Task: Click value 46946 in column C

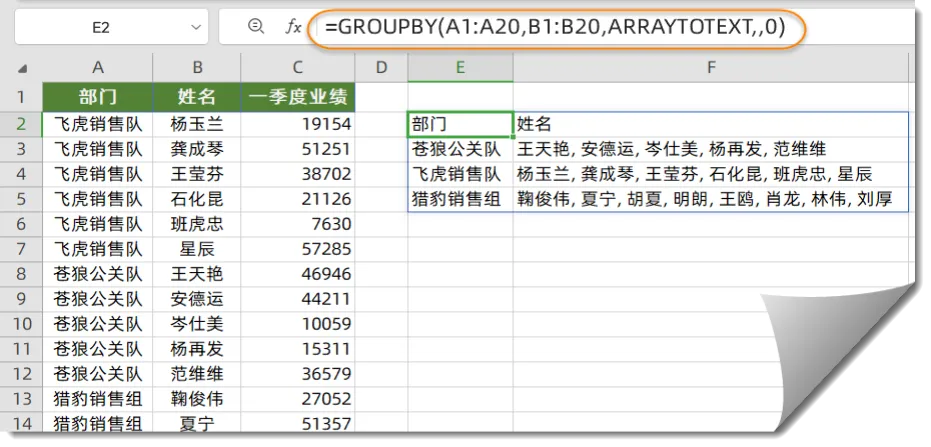Action: [298, 274]
